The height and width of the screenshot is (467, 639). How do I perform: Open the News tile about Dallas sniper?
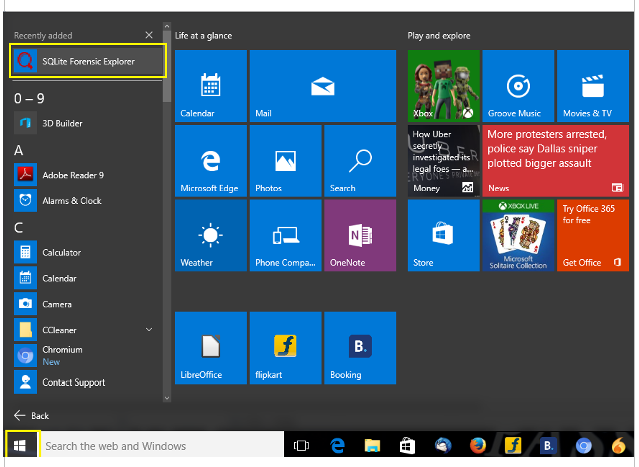pyautogui.click(x=556, y=161)
